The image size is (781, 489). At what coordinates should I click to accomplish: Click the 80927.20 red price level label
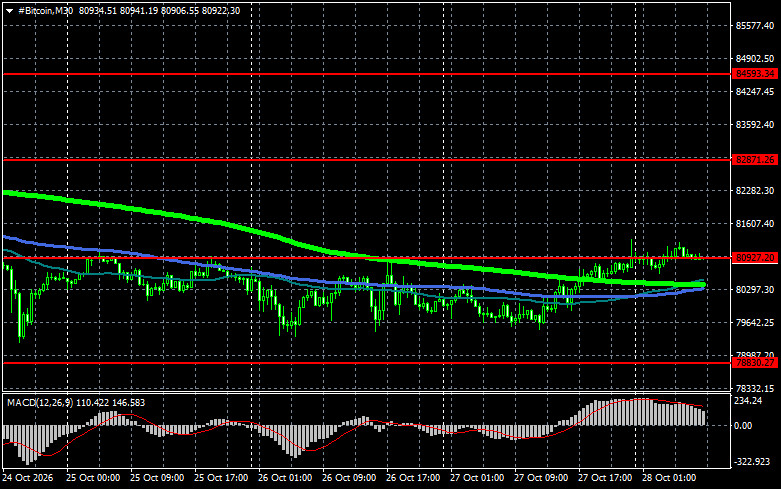[755, 257]
